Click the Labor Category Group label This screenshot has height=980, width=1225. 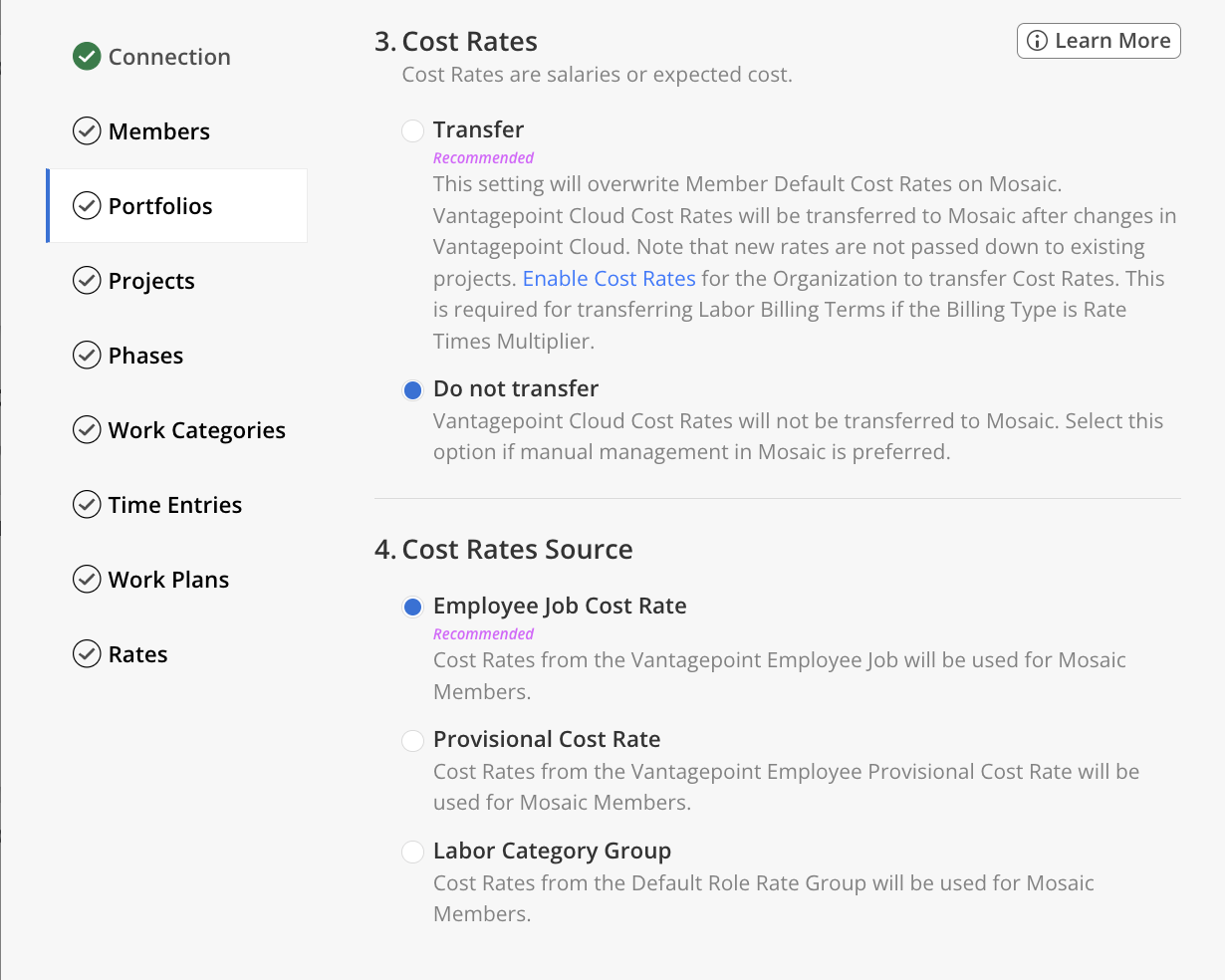pyautogui.click(x=552, y=851)
